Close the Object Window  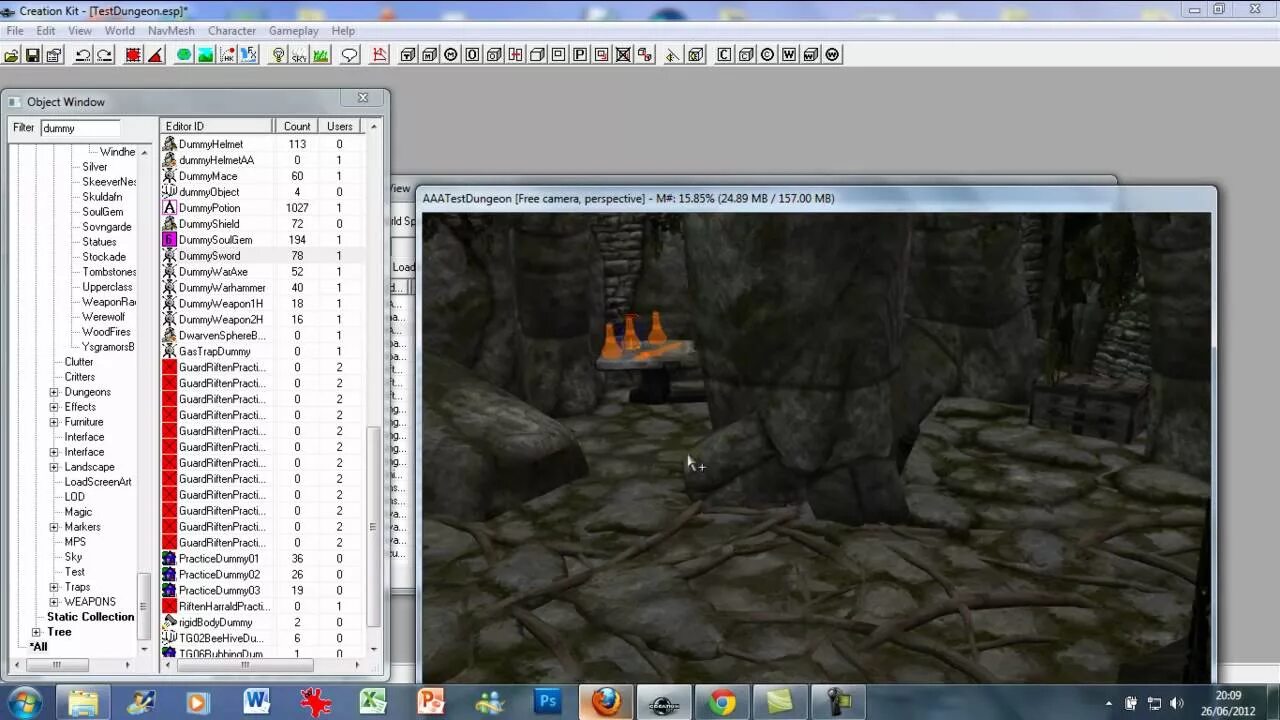click(363, 98)
